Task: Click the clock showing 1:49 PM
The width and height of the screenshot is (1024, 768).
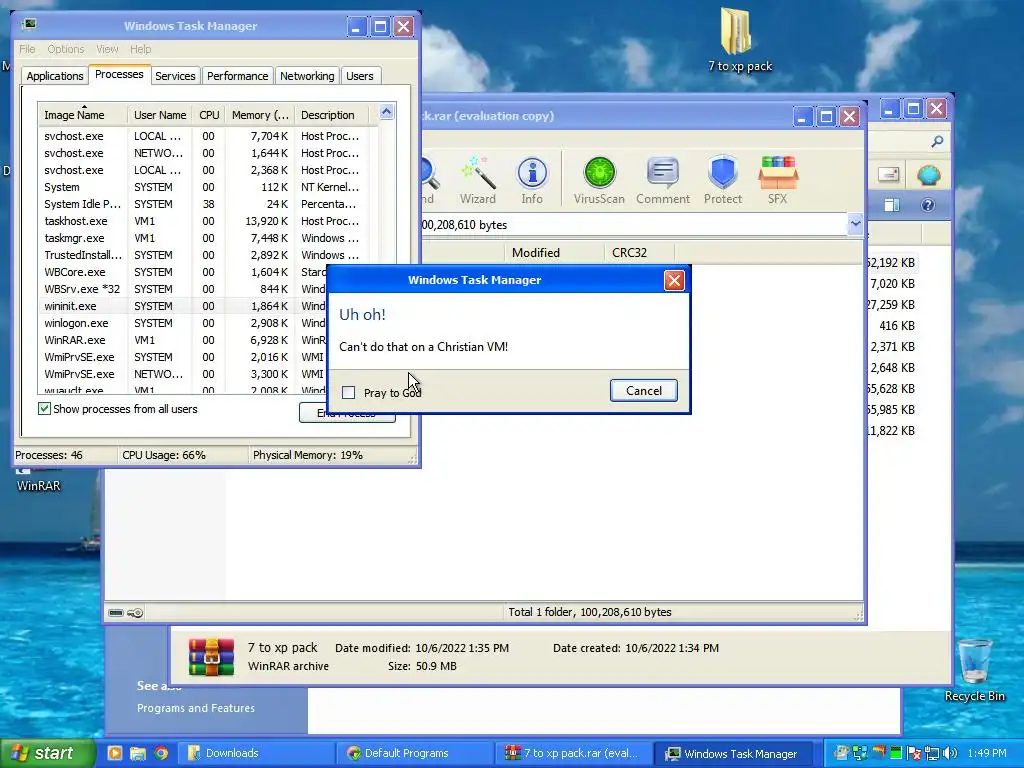Action: coord(987,753)
